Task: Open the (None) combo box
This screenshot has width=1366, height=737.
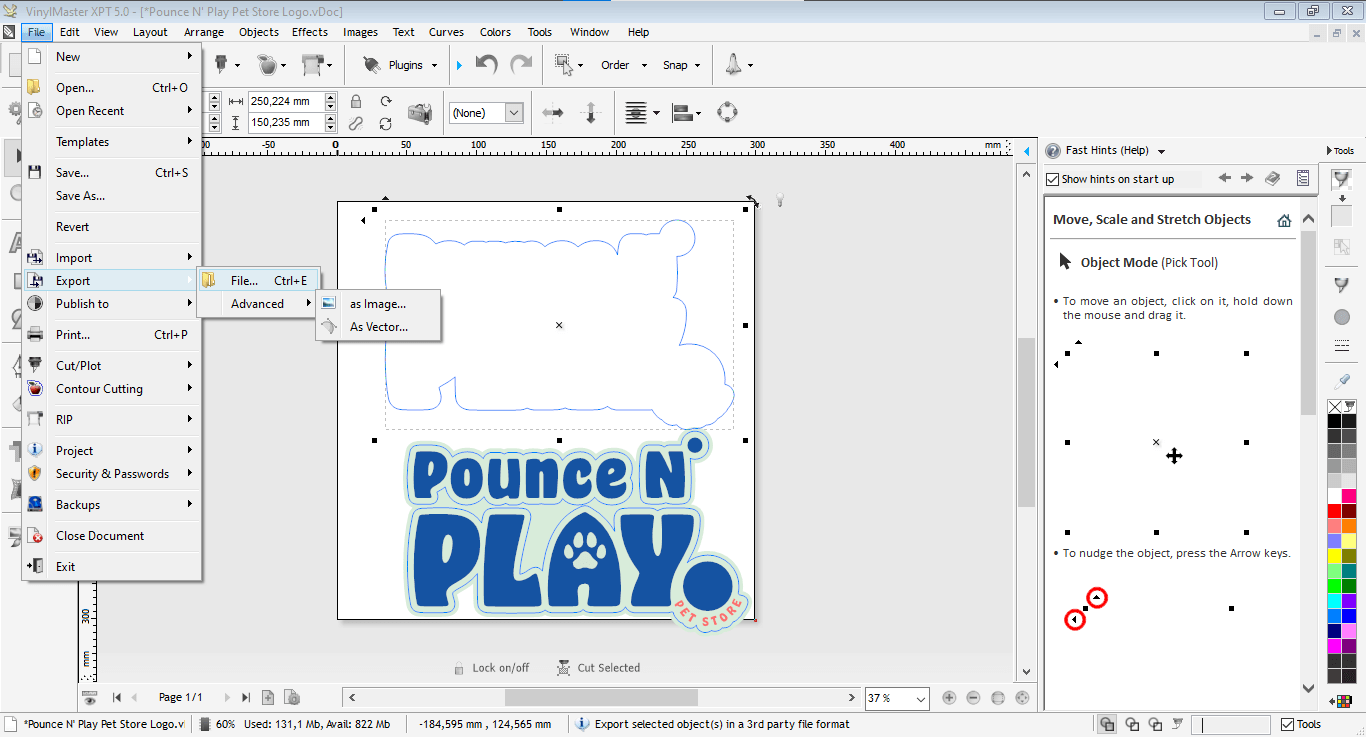Action: click(x=486, y=113)
